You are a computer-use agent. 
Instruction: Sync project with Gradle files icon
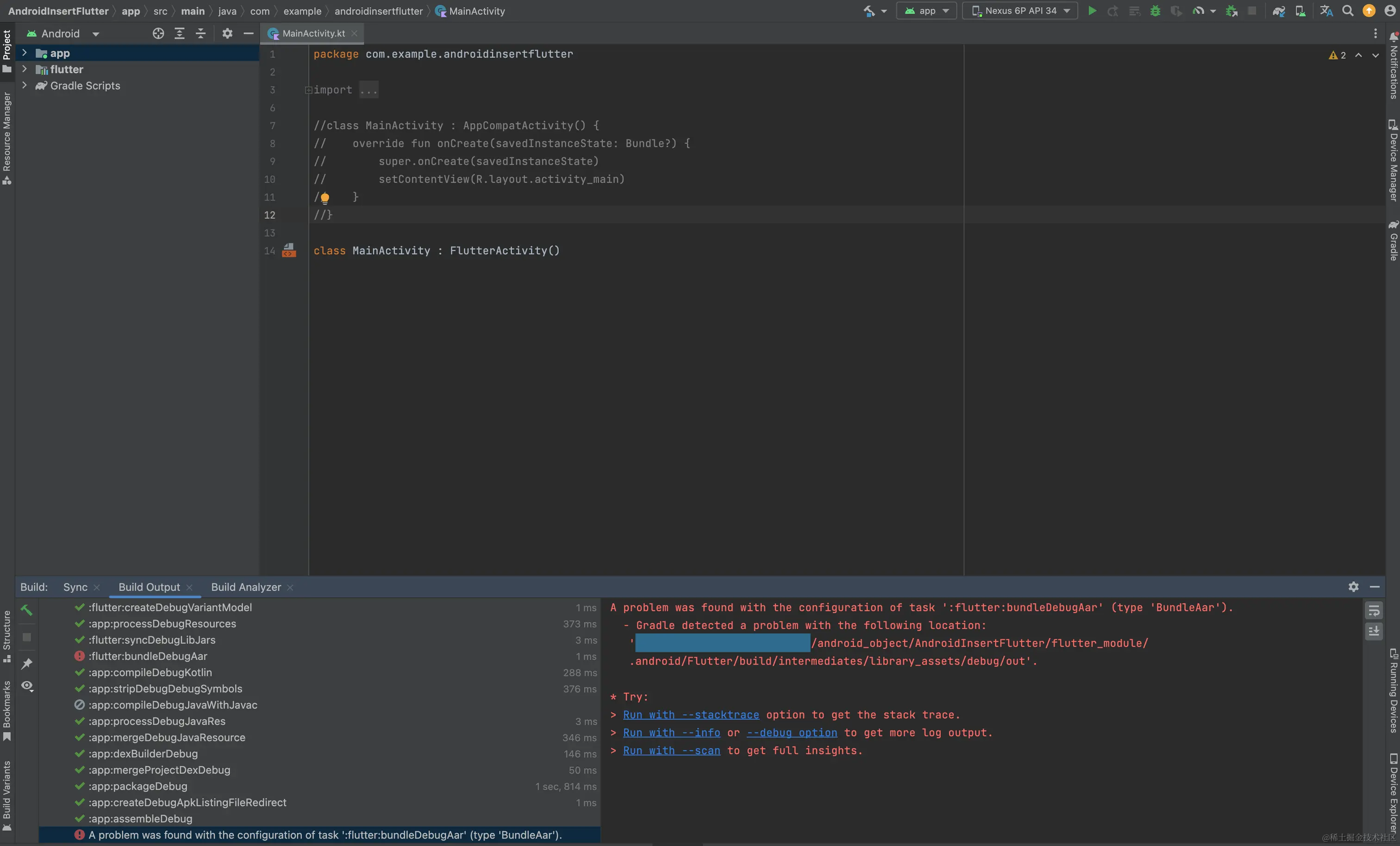pos(1278,11)
